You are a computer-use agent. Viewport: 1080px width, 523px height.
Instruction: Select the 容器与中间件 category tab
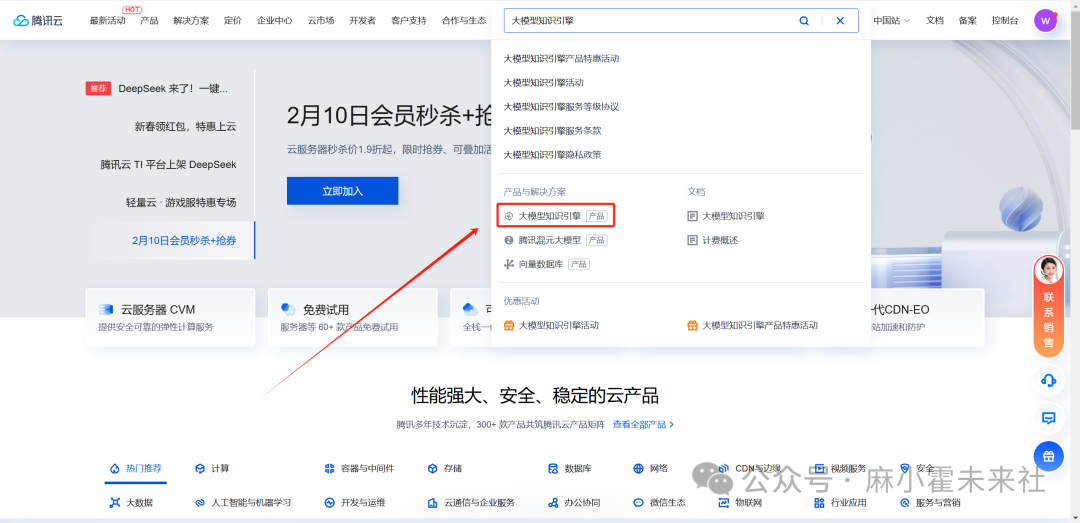(359, 469)
